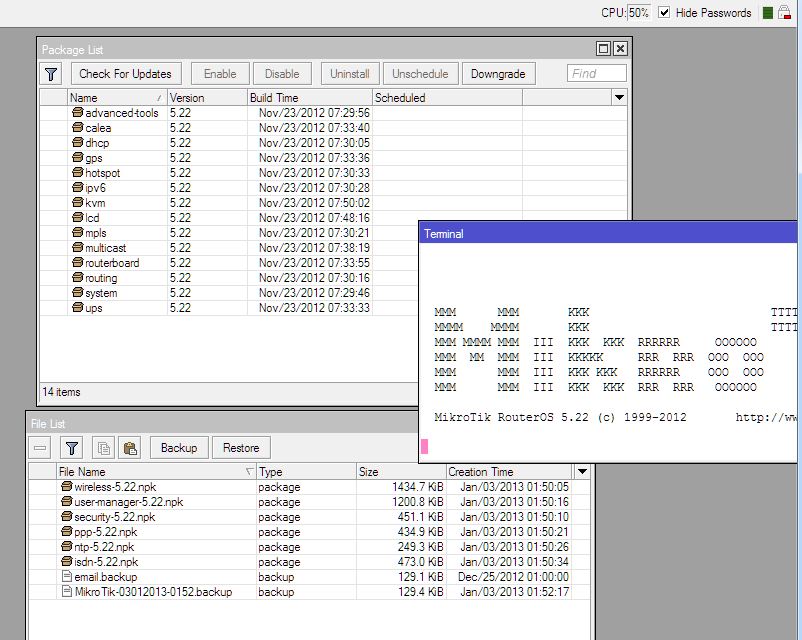The image size is (802, 640).
Task: Click the File List copy icon
Action: tap(104, 448)
